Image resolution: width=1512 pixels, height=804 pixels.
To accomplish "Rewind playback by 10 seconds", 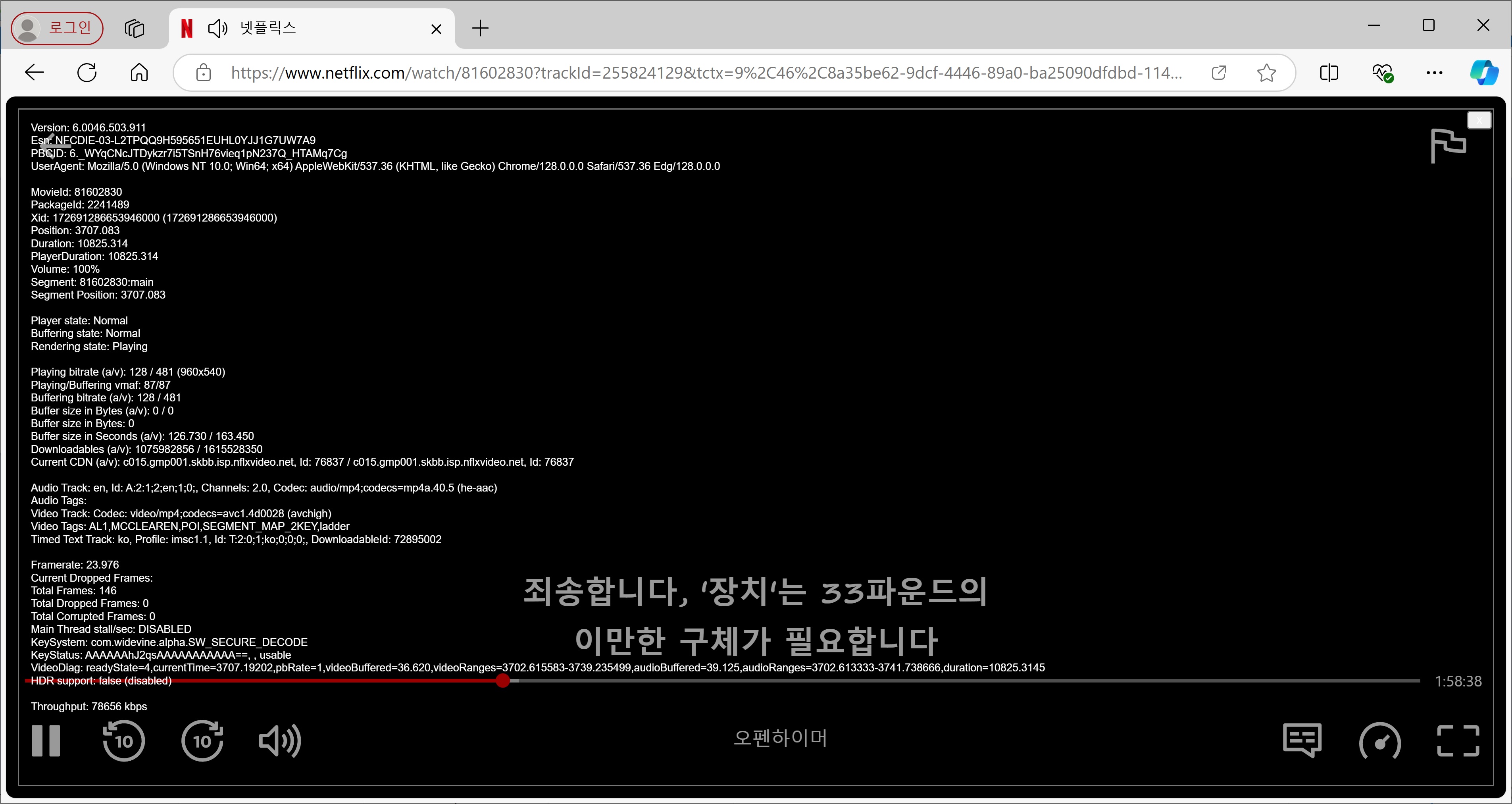I will [123, 740].
